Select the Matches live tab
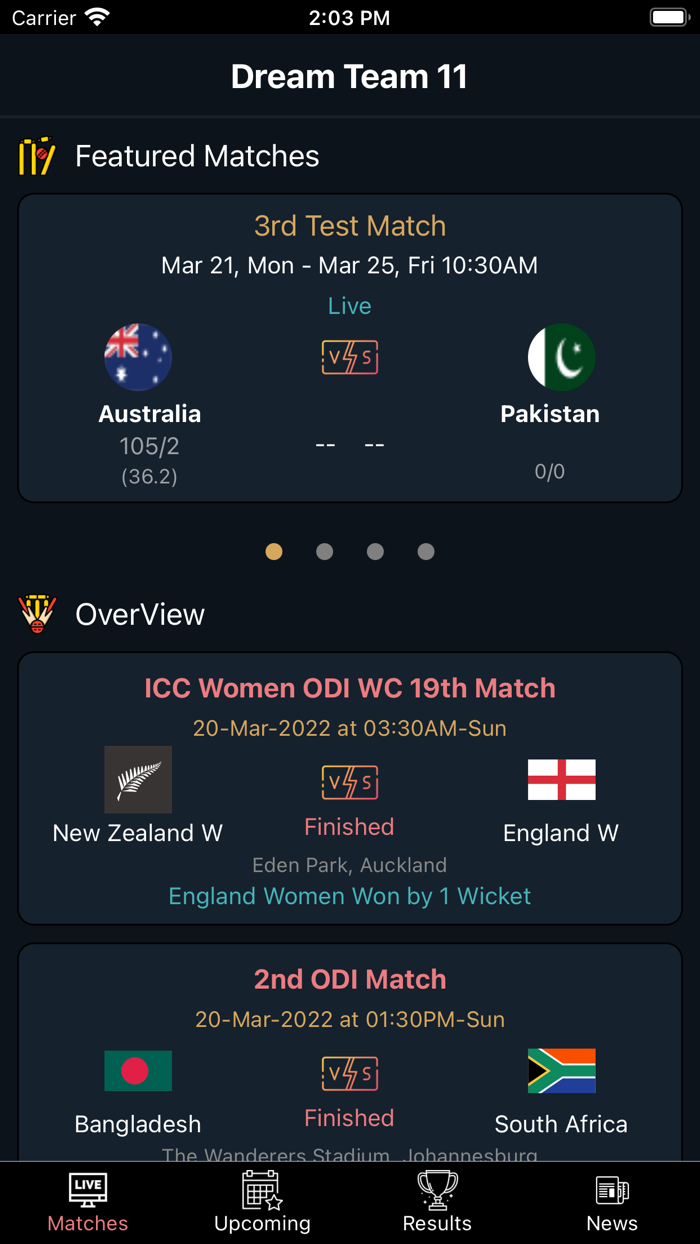This screenshot has height=1244, width=700. [88, 1203]
